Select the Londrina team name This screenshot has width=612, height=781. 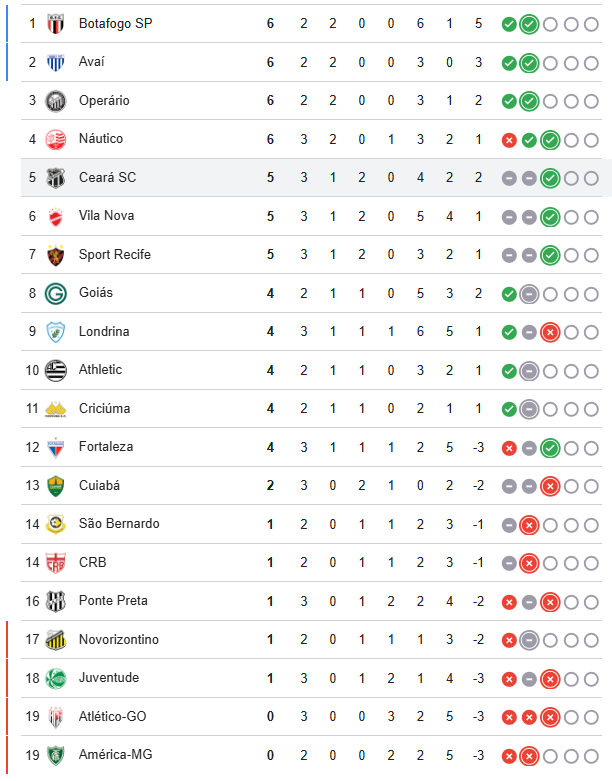tap(104, 332)
